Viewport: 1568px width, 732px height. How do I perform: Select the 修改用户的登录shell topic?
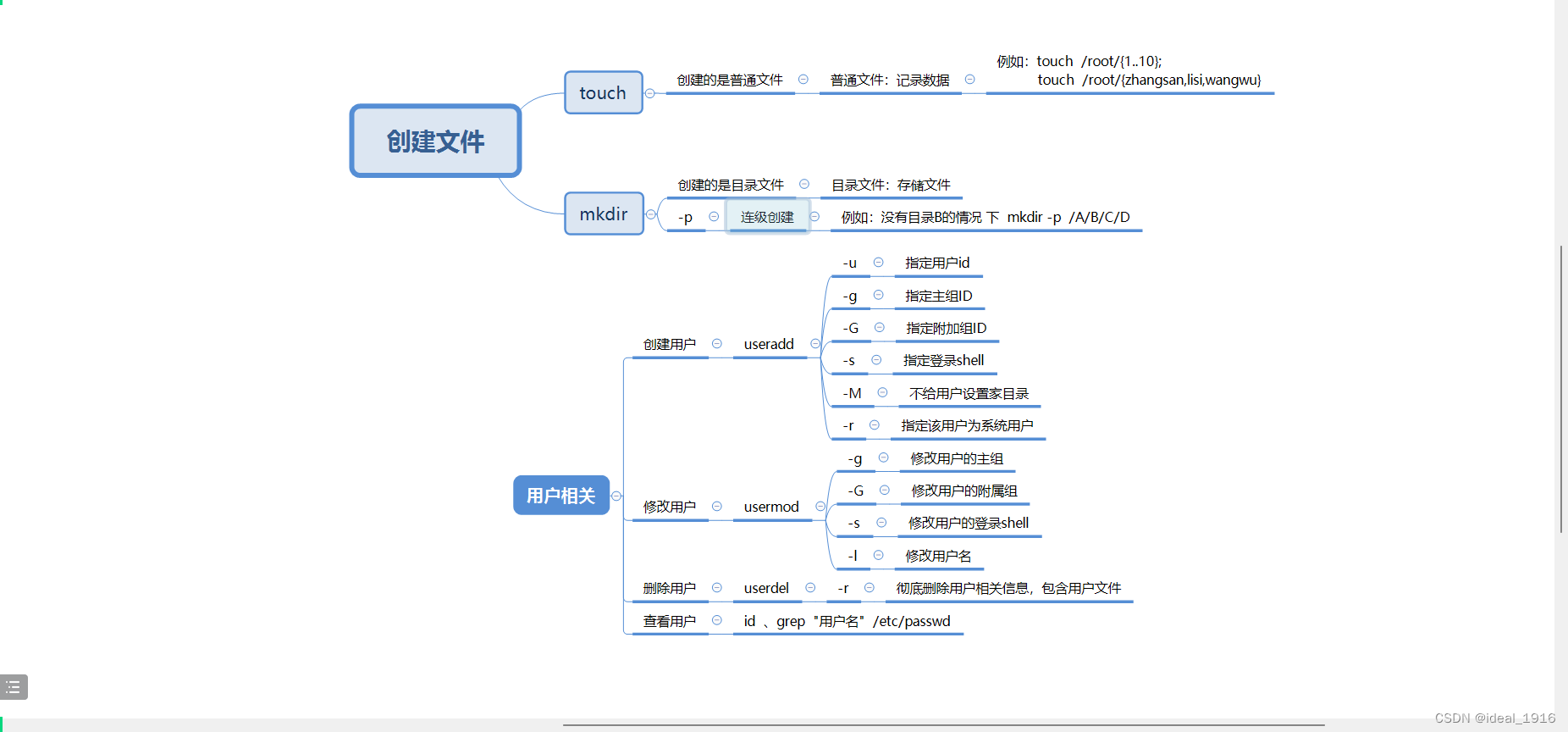(969, 523)
